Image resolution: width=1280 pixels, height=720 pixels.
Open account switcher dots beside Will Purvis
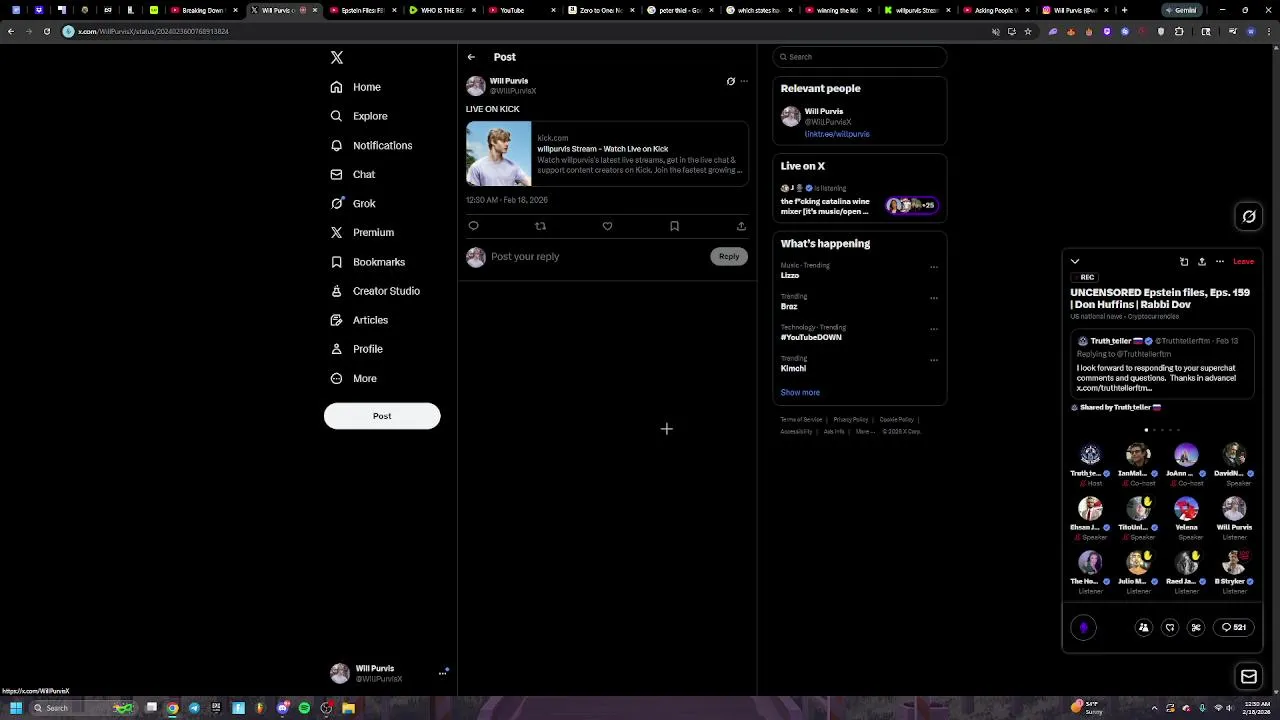[442, 674]
